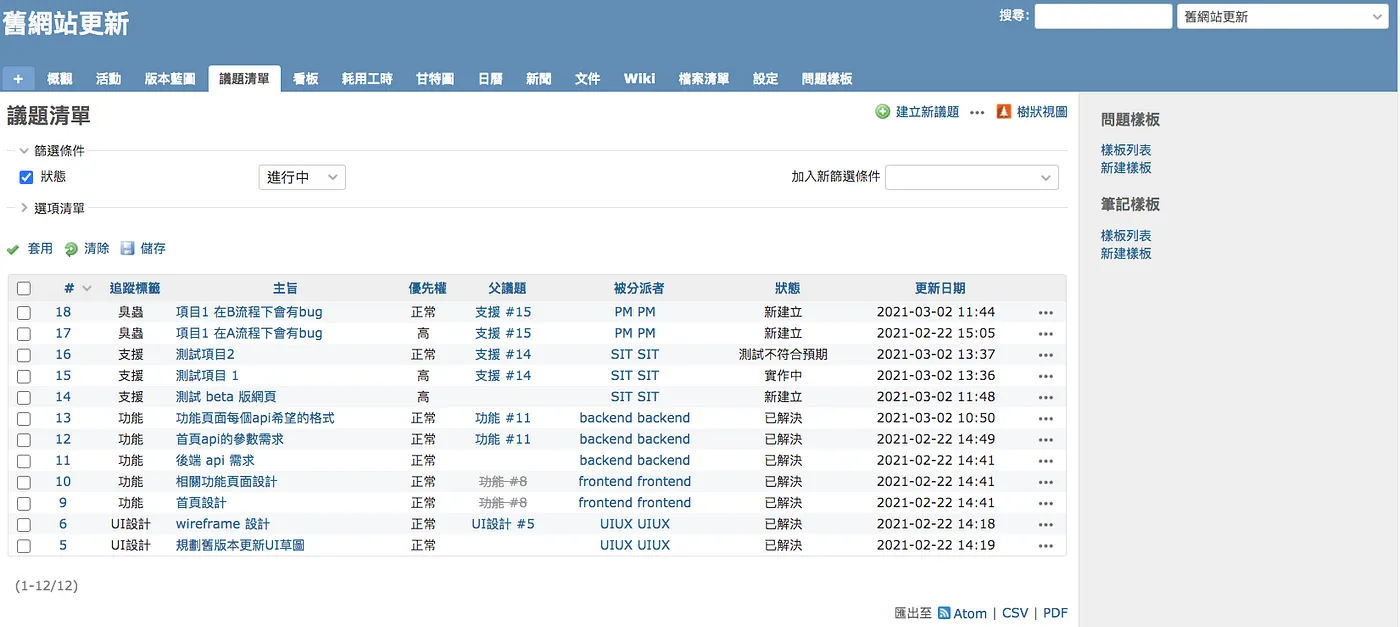The width and height of the screenshot is (1400, 627).
Task: Check the box for issue 16
Action: 24,355
